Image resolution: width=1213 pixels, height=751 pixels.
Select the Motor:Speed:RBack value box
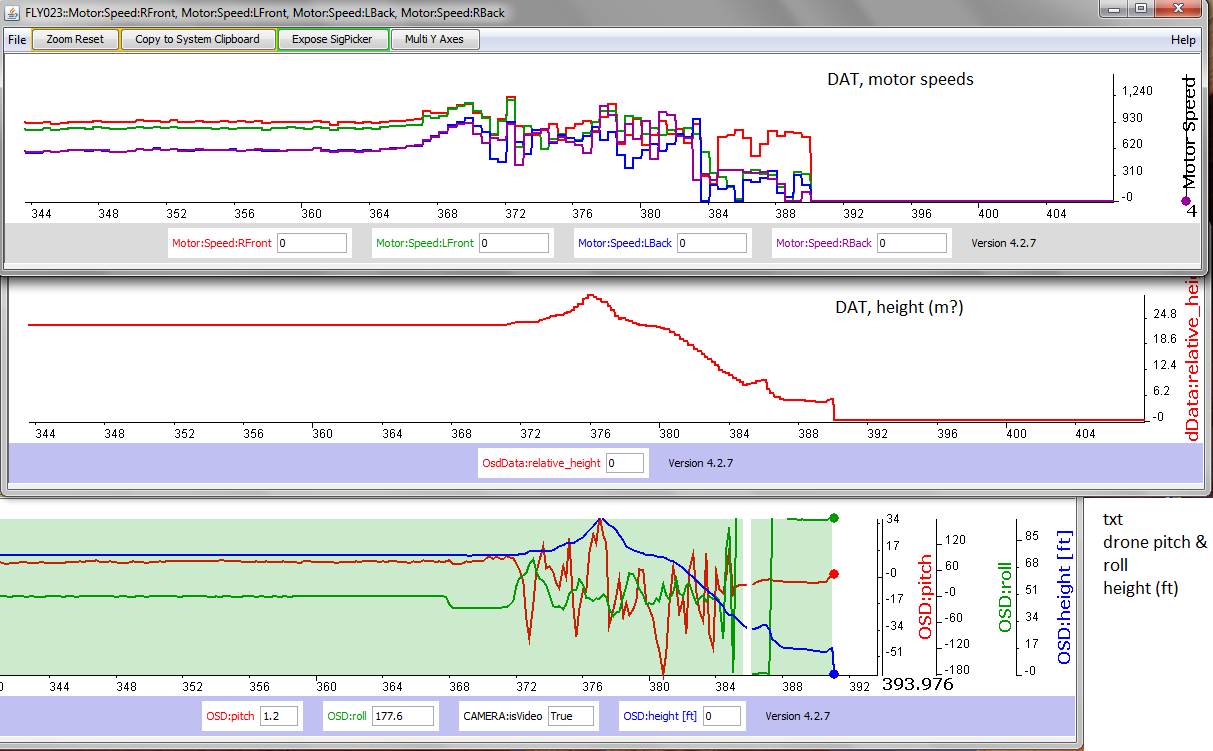tap(912, 243)
